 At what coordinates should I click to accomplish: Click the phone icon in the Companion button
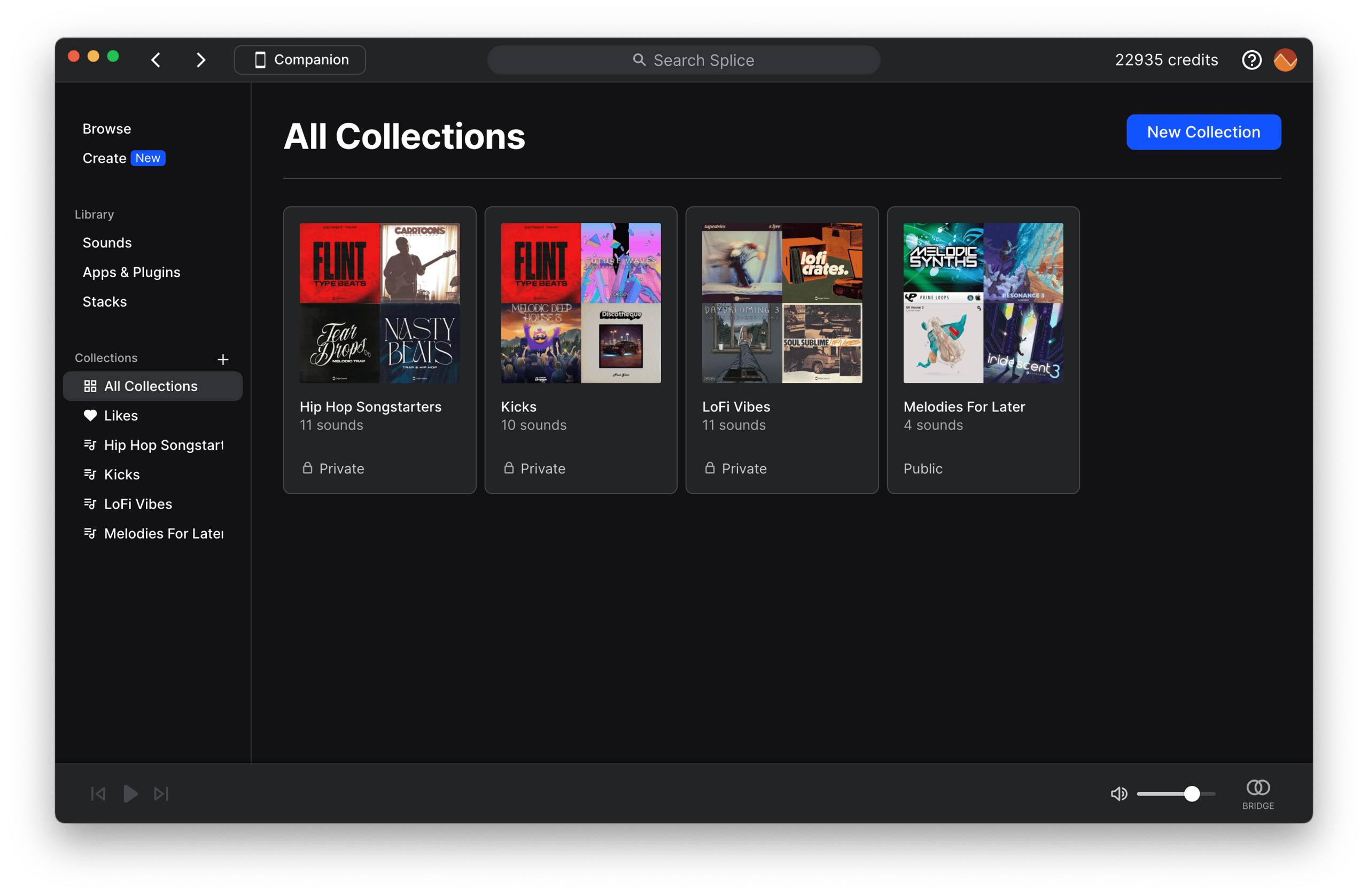(x=260, y=60)
